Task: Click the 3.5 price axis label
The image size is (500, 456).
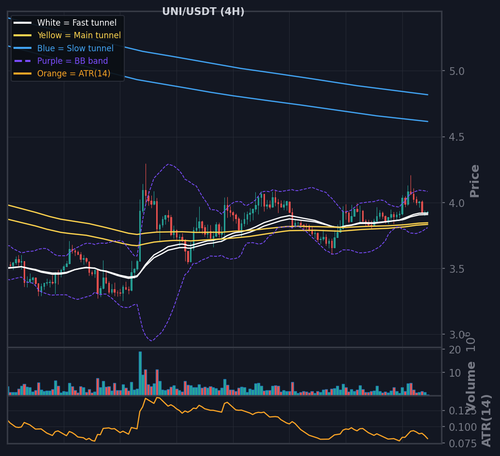Action: [456, 269]
